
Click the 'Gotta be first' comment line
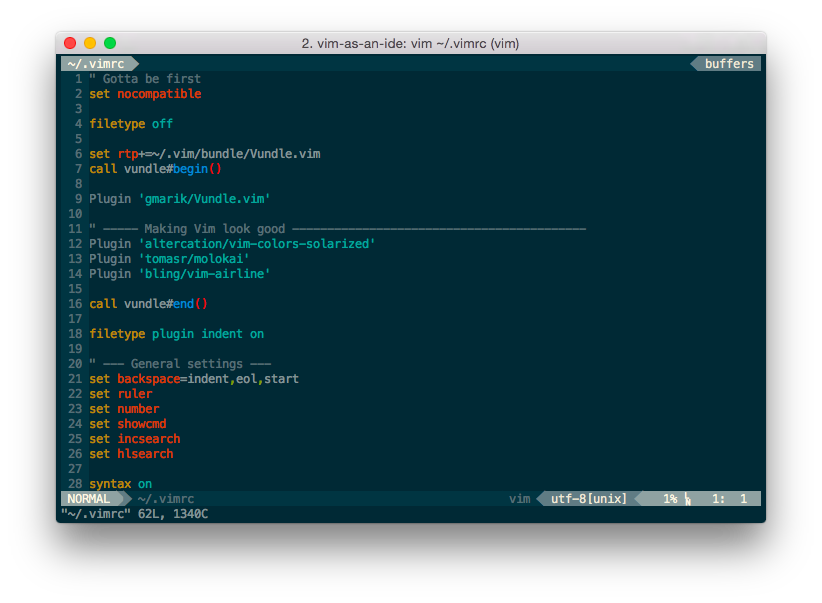tap(145, 79)
